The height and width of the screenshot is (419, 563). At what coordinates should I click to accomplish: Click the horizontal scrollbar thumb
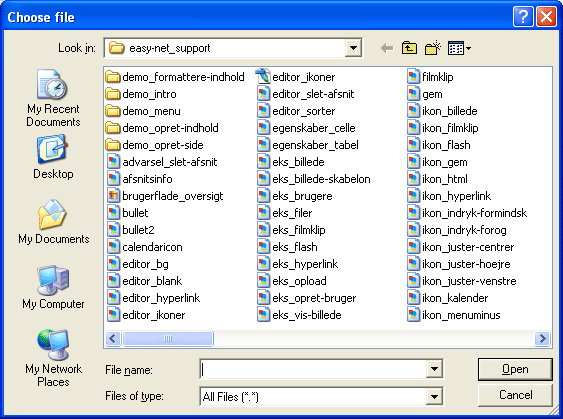pos(168,338)
